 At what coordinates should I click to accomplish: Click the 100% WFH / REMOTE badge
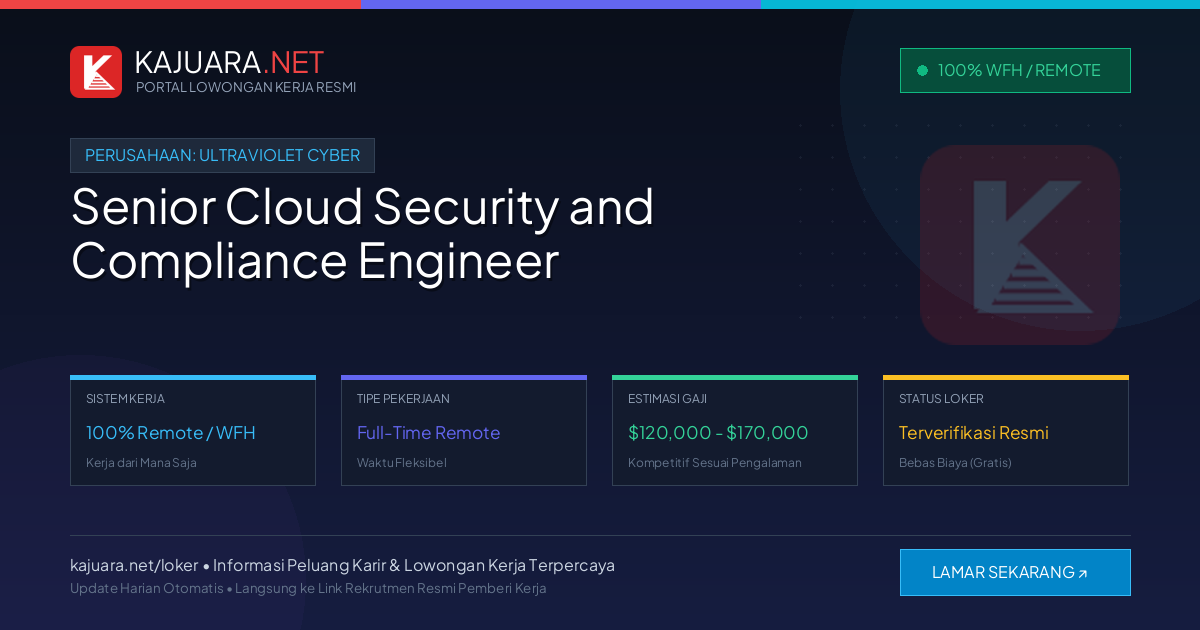pyautogui.click(x=1015, y=70)
